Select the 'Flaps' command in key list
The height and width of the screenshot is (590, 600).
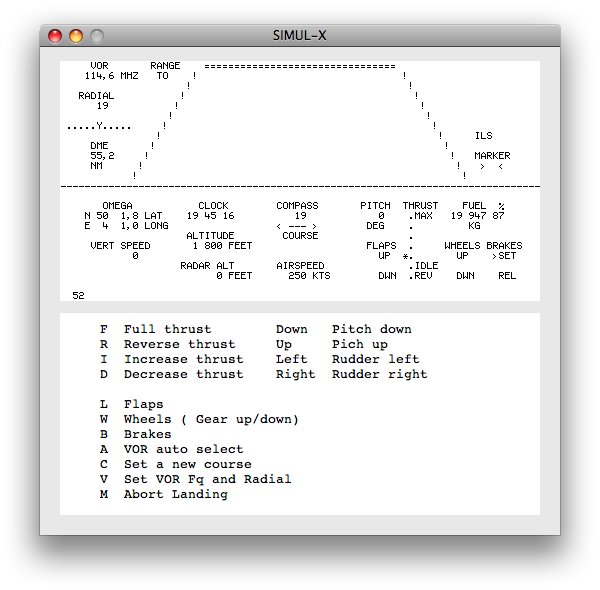(x=143, y=404)
